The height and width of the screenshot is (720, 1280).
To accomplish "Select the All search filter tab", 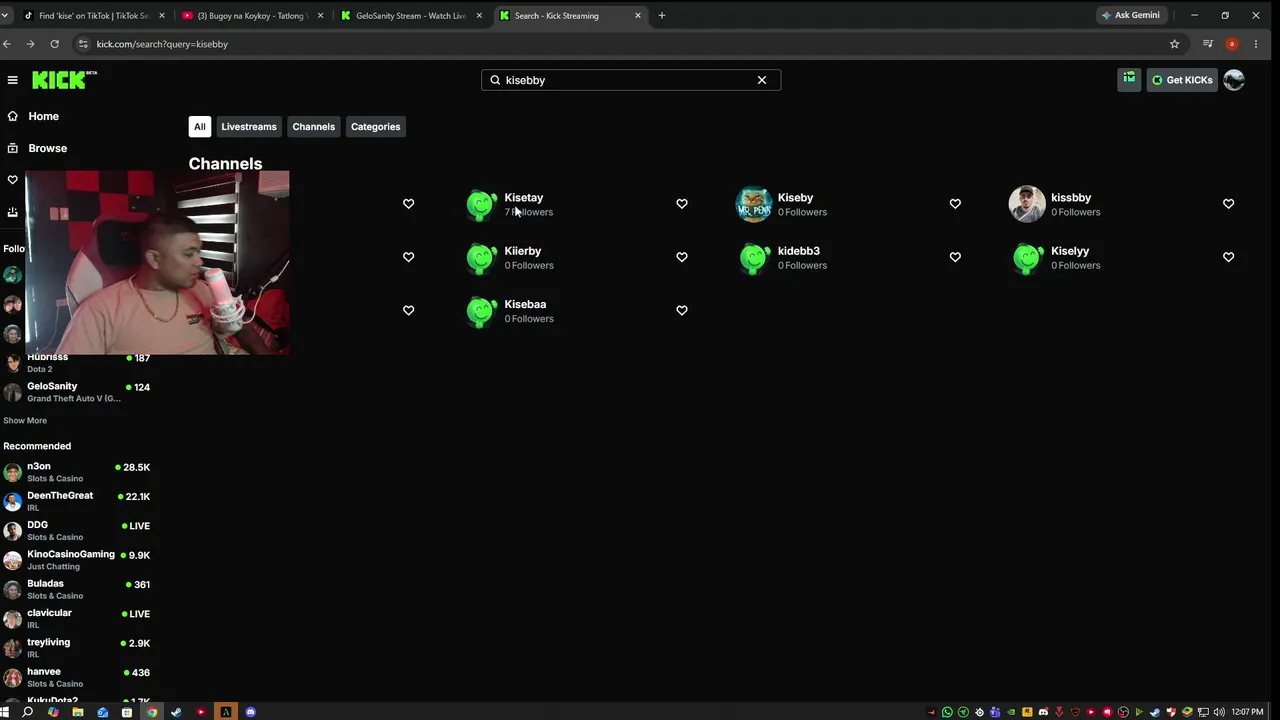I will tap(200, 127).
